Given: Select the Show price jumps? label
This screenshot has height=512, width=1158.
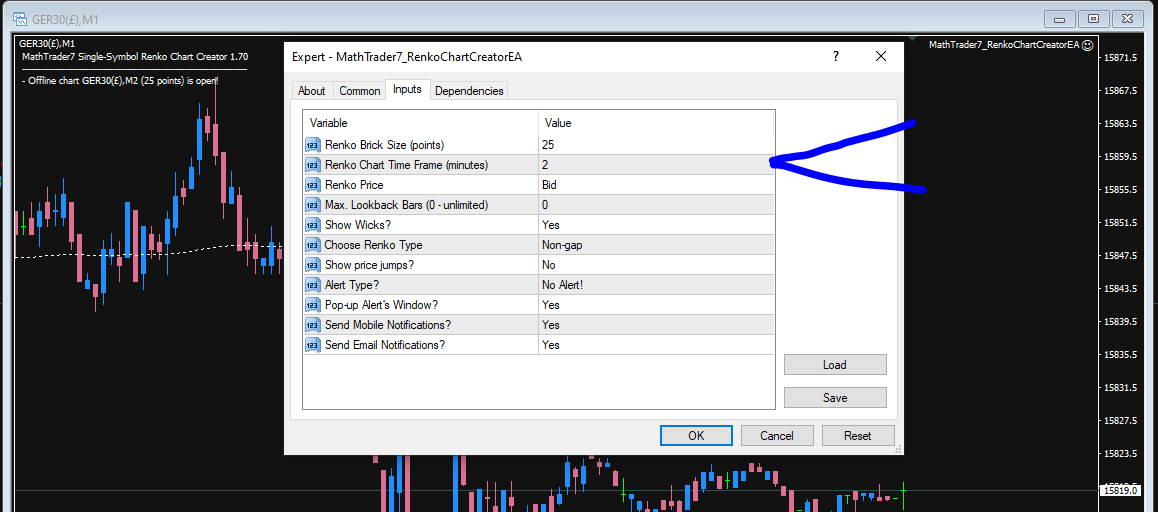Looking at the screenshot, I should tap(371, 264).
